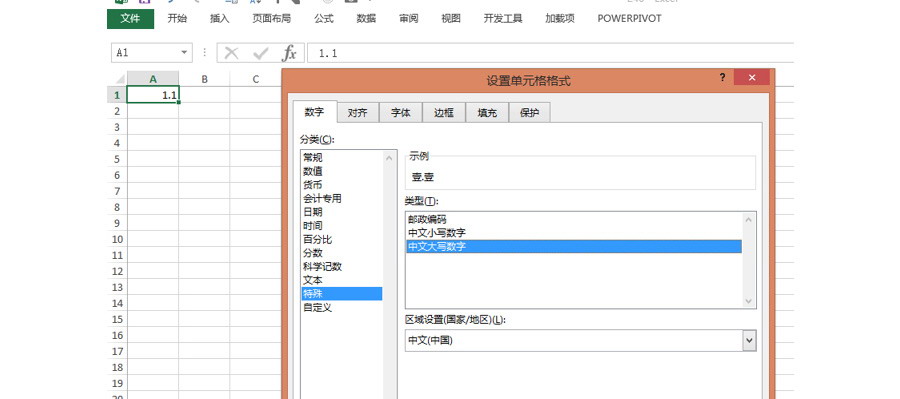900x399 pixels.
Task: Select column C header
Action: click(x=255, y=79)
